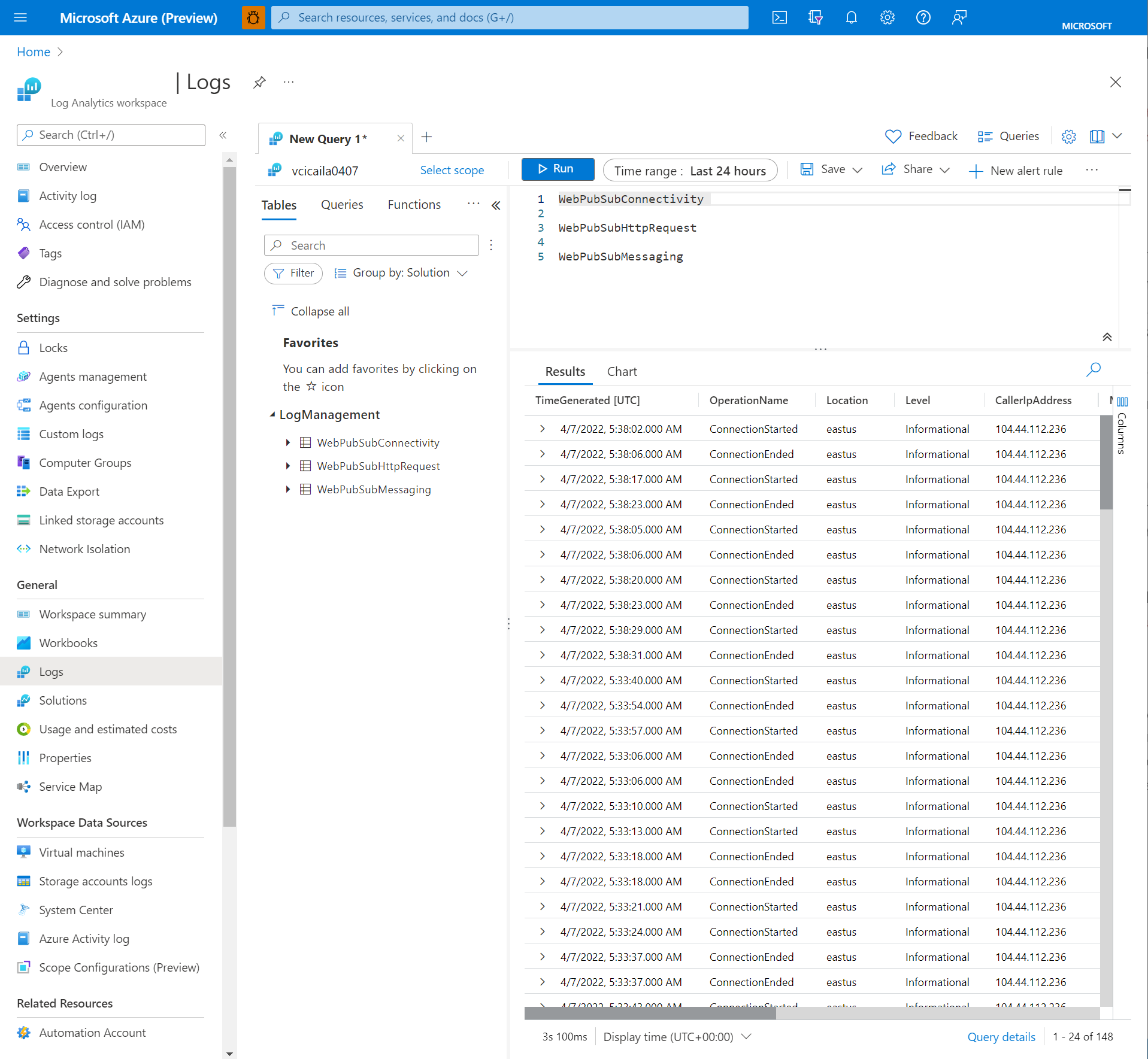Expand the first result row
The image size is (1148, 1059).
(x=542, y=429)
